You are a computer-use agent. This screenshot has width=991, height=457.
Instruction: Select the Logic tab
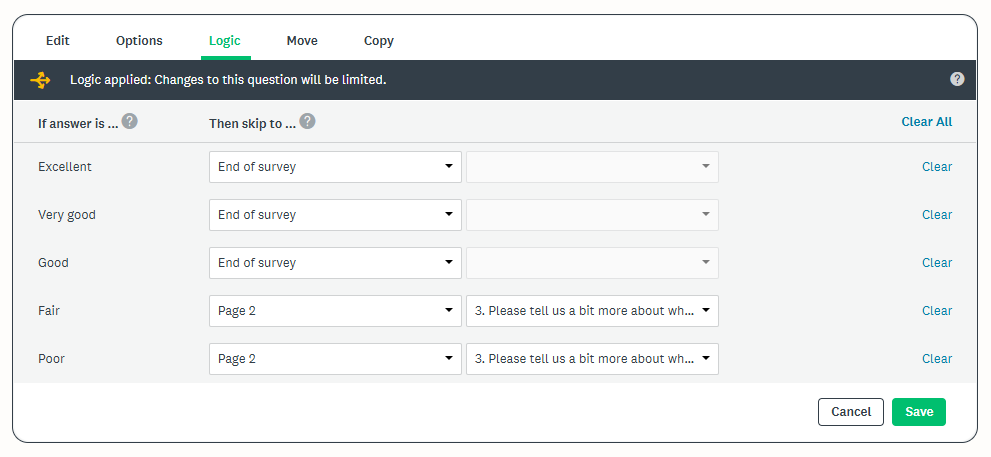[x=225, y=40]
